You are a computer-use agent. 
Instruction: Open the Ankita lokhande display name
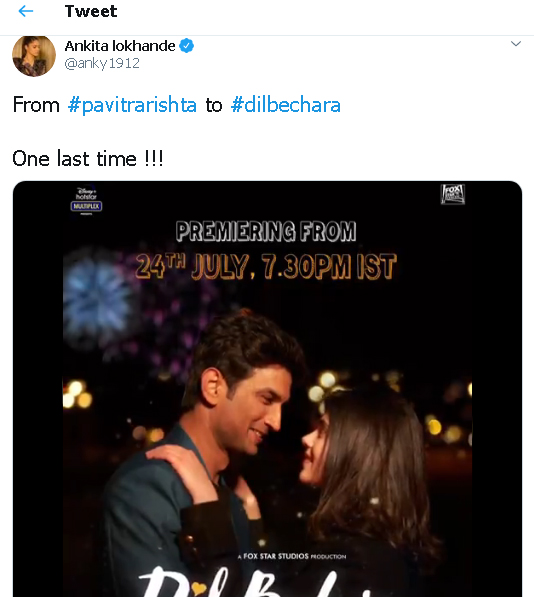(x=120, y=46)
